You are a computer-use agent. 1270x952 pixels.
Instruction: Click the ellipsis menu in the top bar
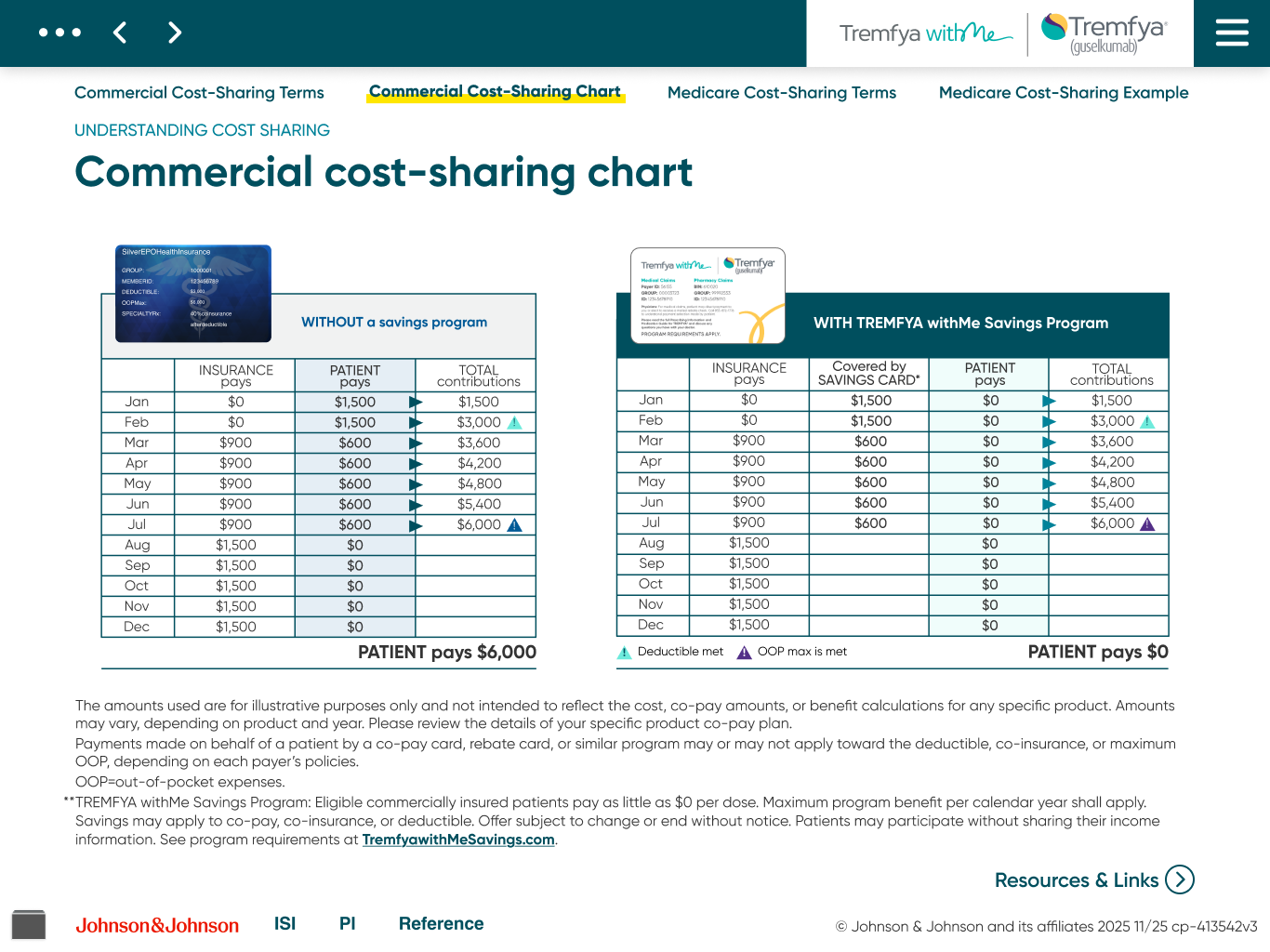point(60,33)
